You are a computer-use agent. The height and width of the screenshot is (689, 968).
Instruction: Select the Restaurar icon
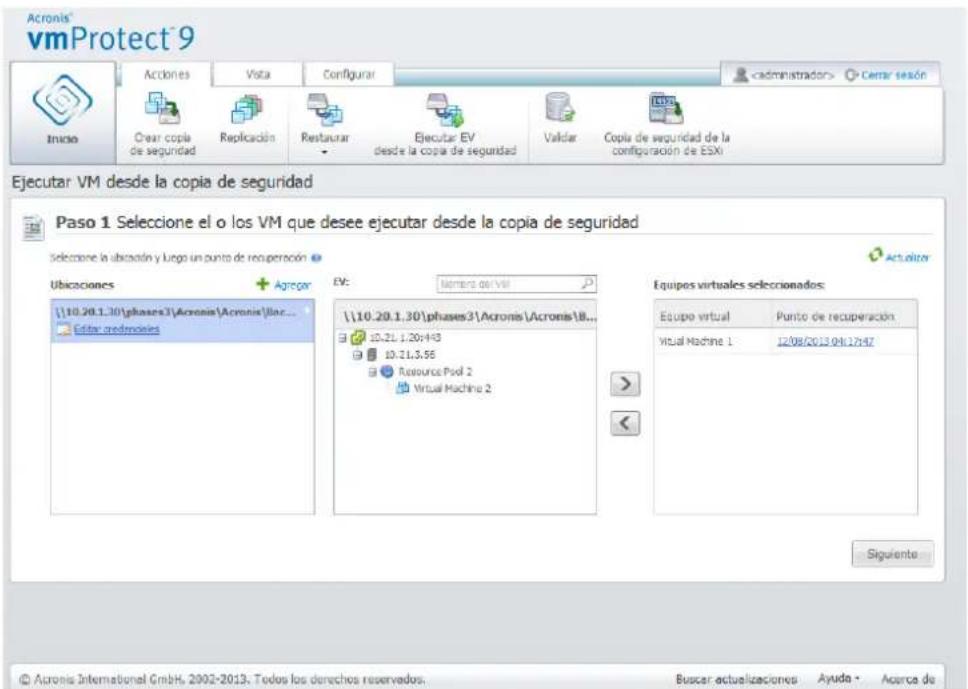click(325, 109)
